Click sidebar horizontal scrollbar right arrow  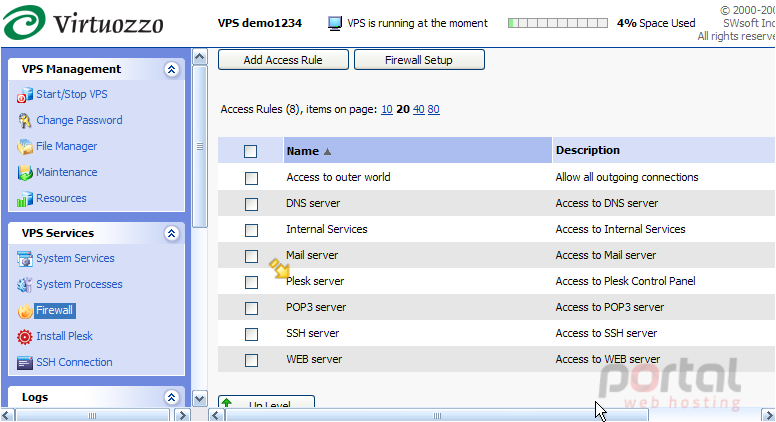(182, 415)
